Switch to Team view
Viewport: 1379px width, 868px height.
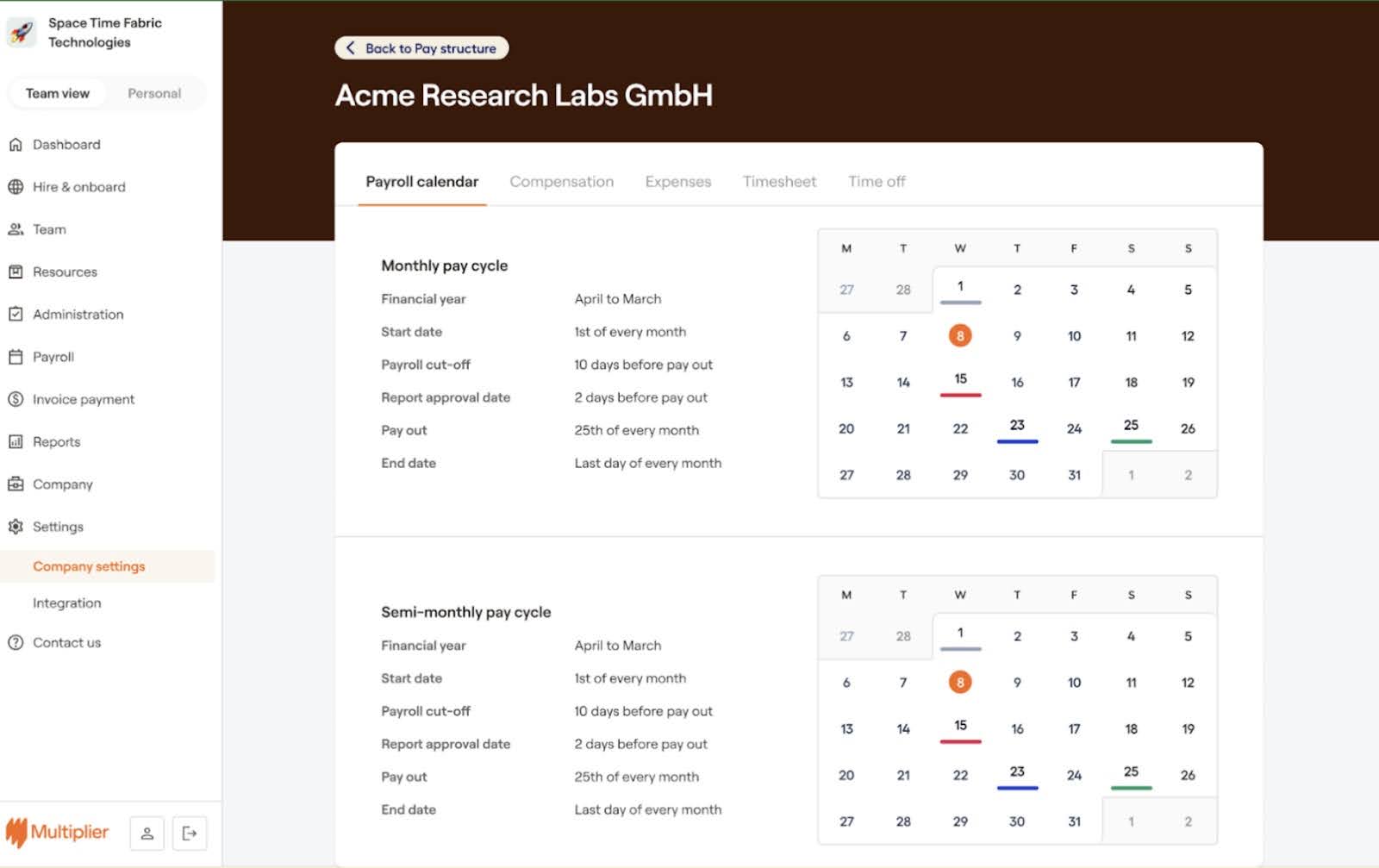57,93
